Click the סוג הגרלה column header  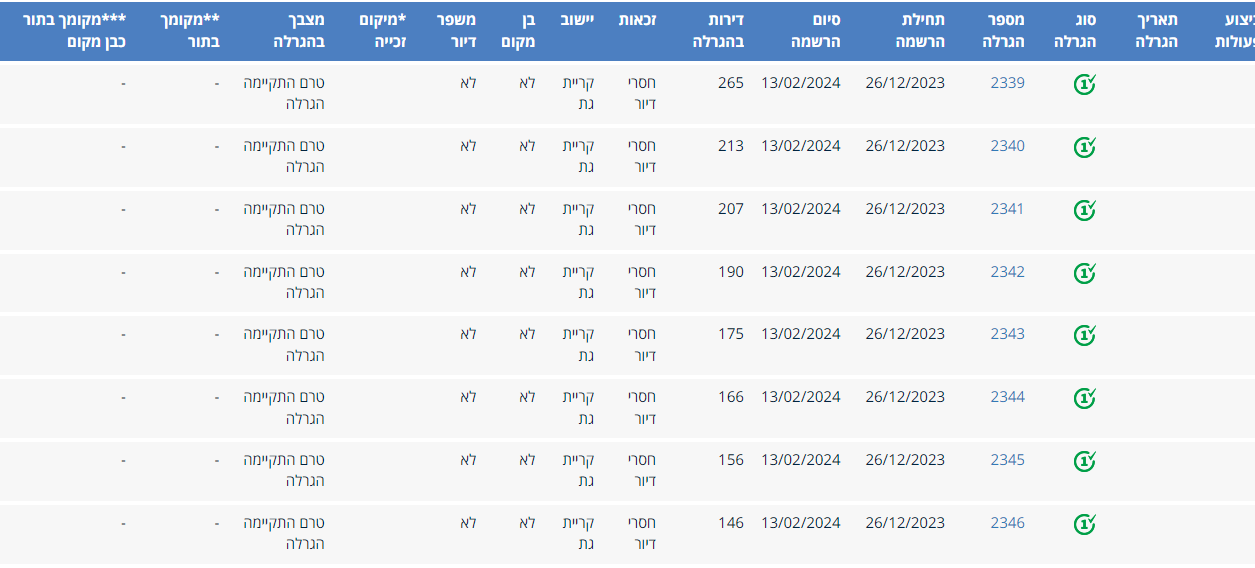1076,31
